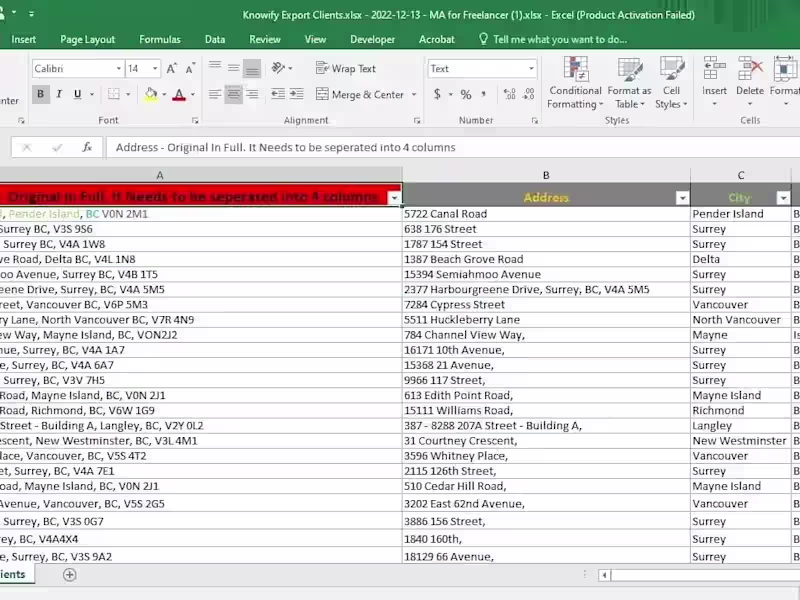Click the Increase Font Size icon
The height and width of the screenshot is (600, 800).
[x=172, y=68]
